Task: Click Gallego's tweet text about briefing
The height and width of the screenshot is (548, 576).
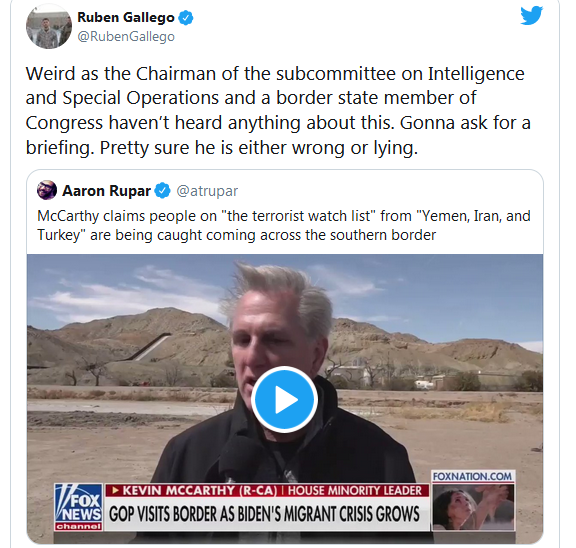Action: coord(278,110)
